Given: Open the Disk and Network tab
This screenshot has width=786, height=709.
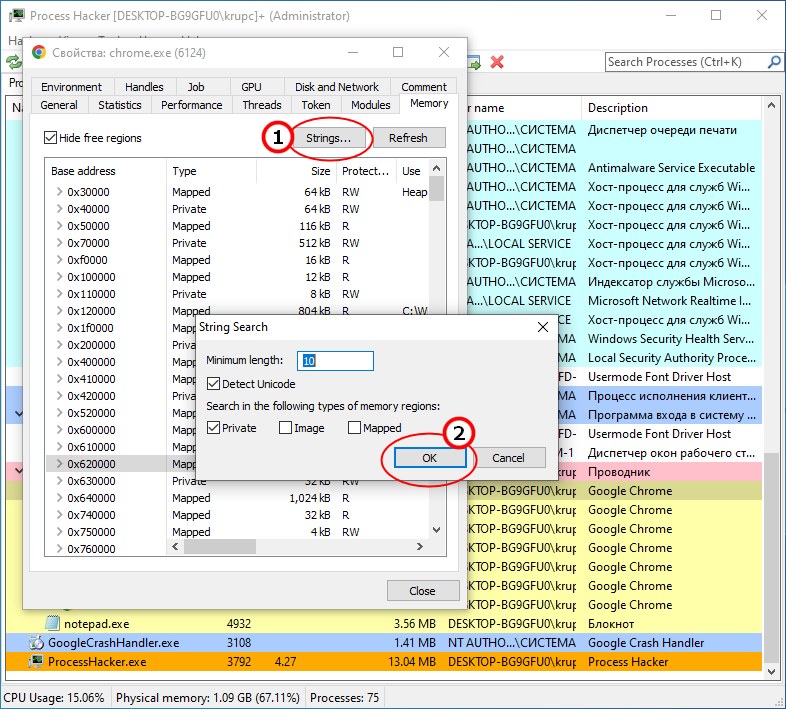Looking at the screenshot, I should tap(336, 87).
